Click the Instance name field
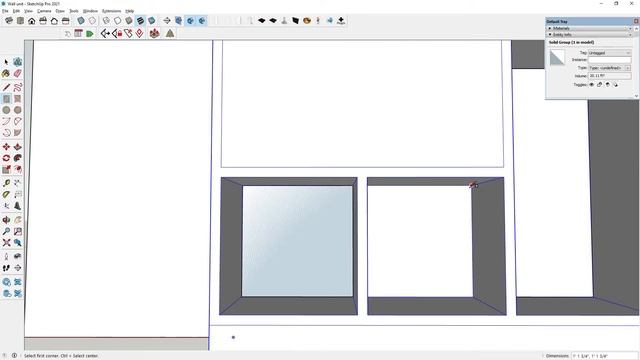This screenshot has height=360, width=640. tap(609, 60)
